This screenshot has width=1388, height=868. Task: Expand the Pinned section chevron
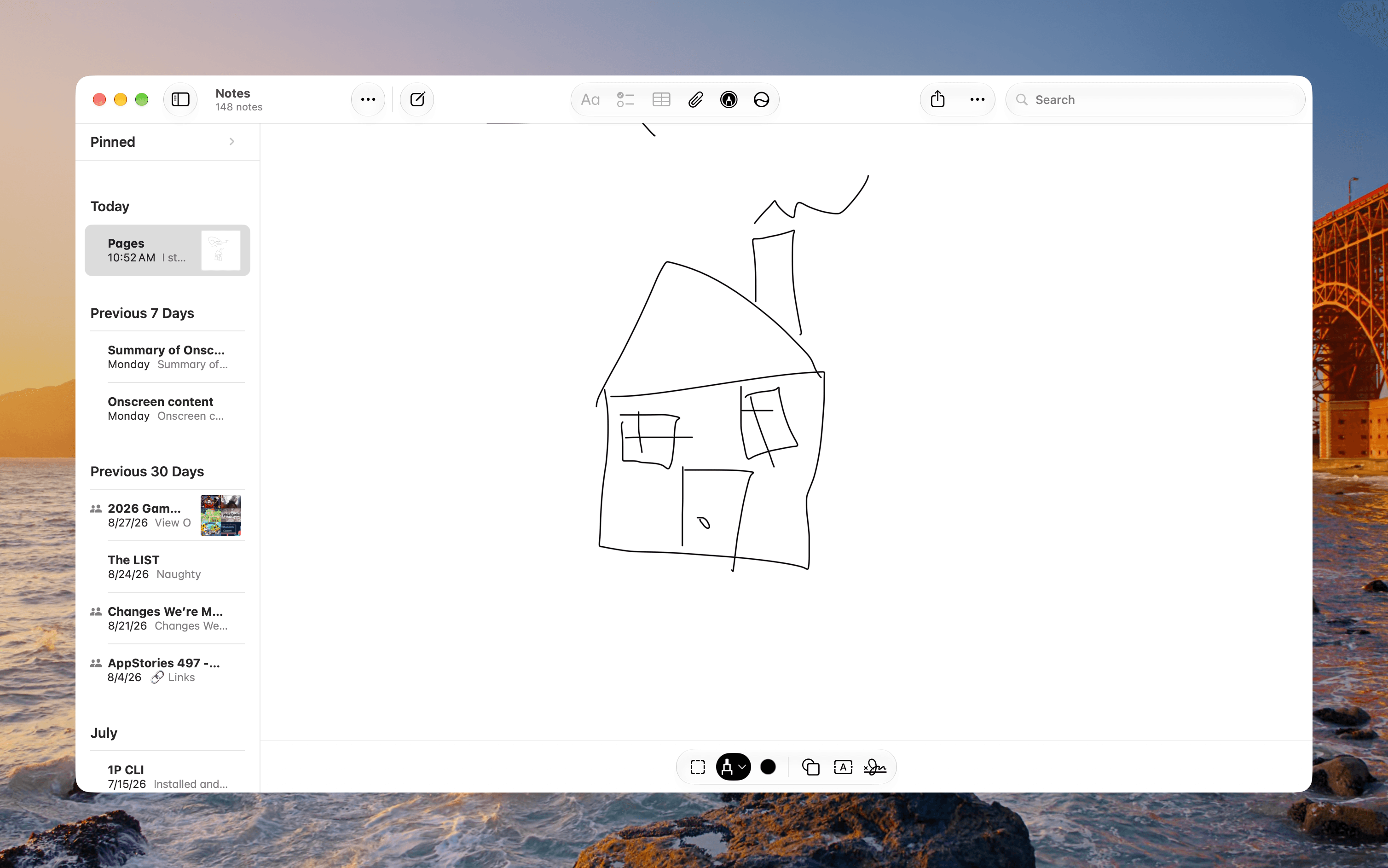point(232,142)
